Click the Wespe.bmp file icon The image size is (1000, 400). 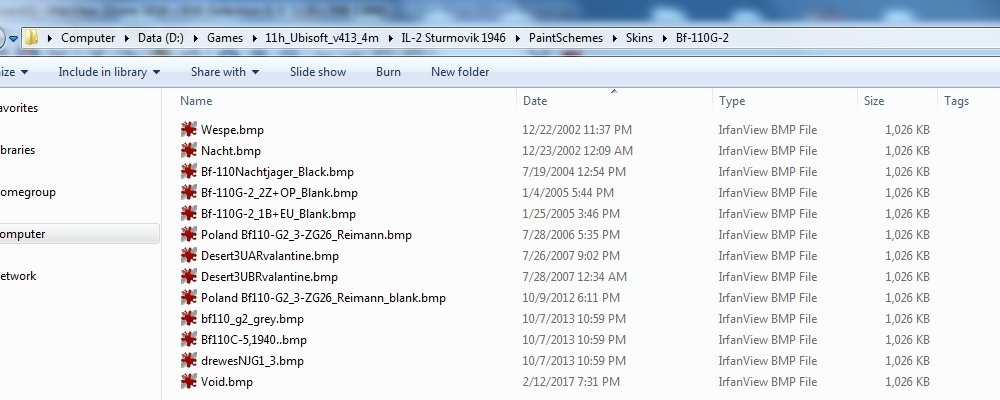pos(189,130)
